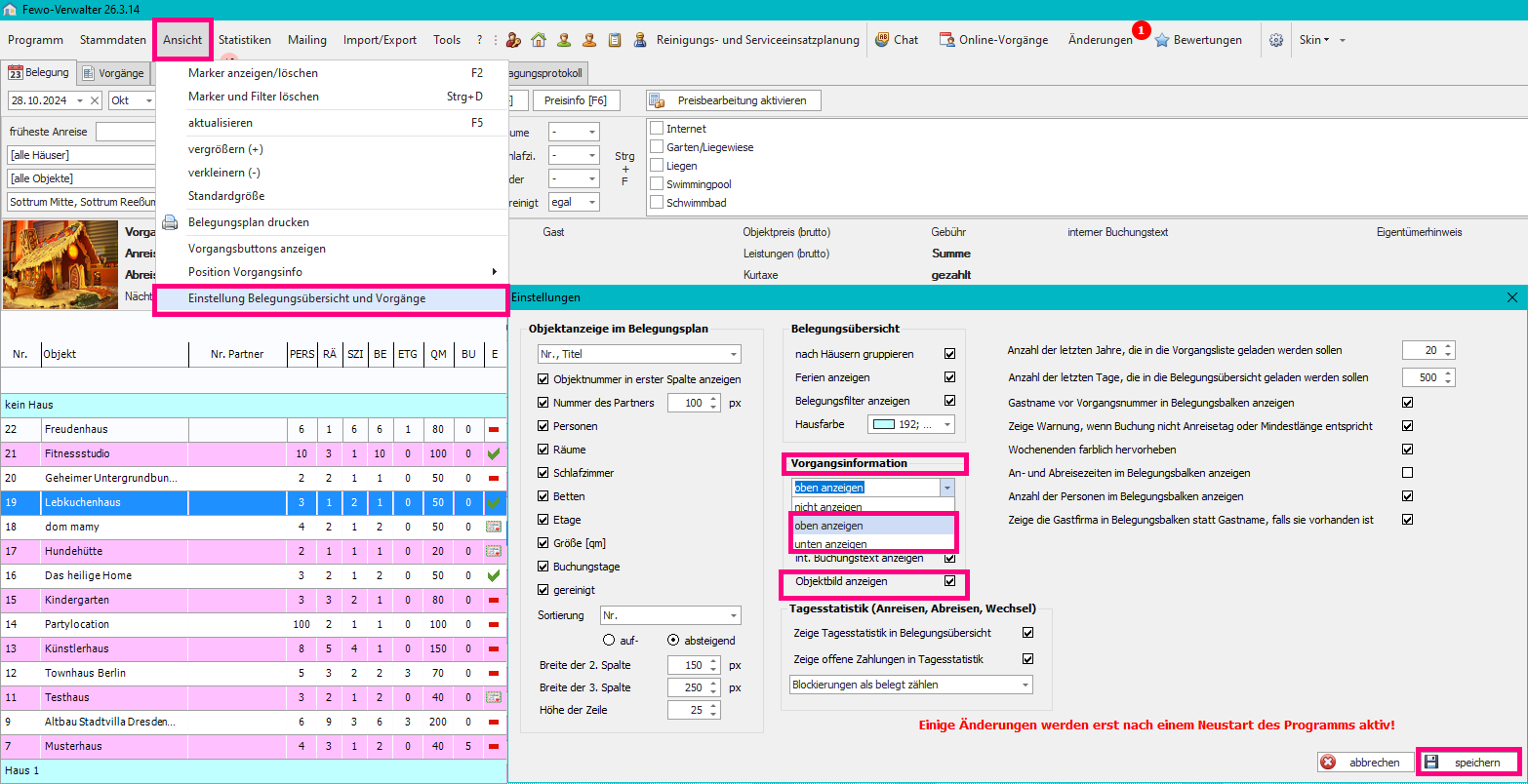Click Reinigungs- und Serviceeinsatzplanung
The width and height of the screenshot is (1528, 784).
tap(758, 40)
